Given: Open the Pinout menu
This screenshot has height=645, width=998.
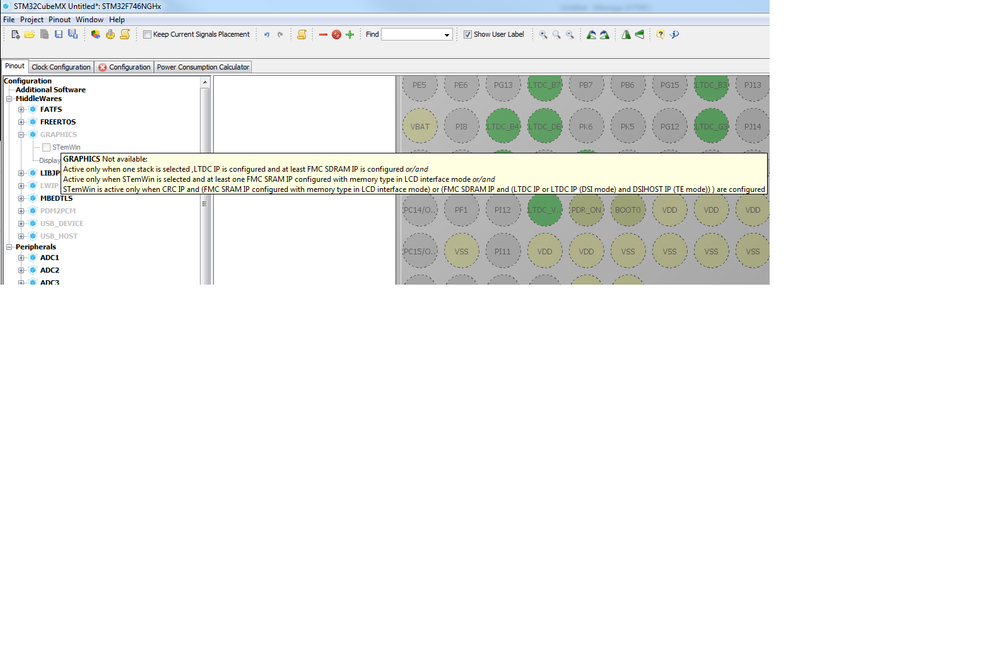Looking at the screenshot, I should point(59,20).
